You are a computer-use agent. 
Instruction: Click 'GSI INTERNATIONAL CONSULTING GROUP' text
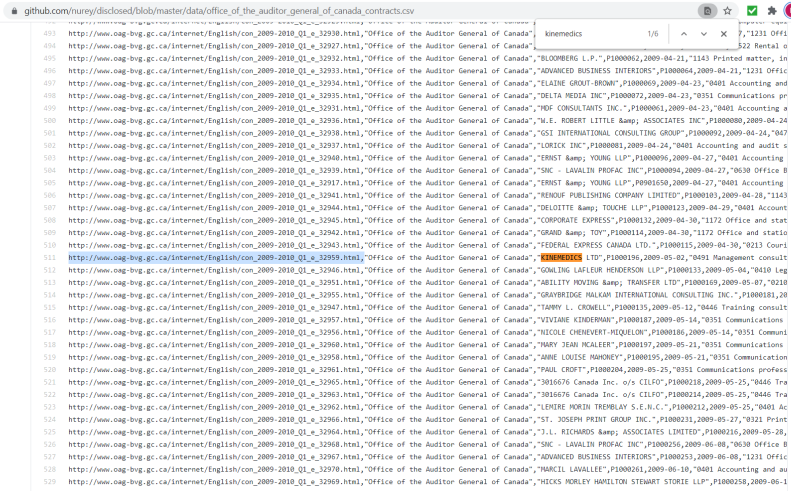pyautogui.click(x=610, y=133)
